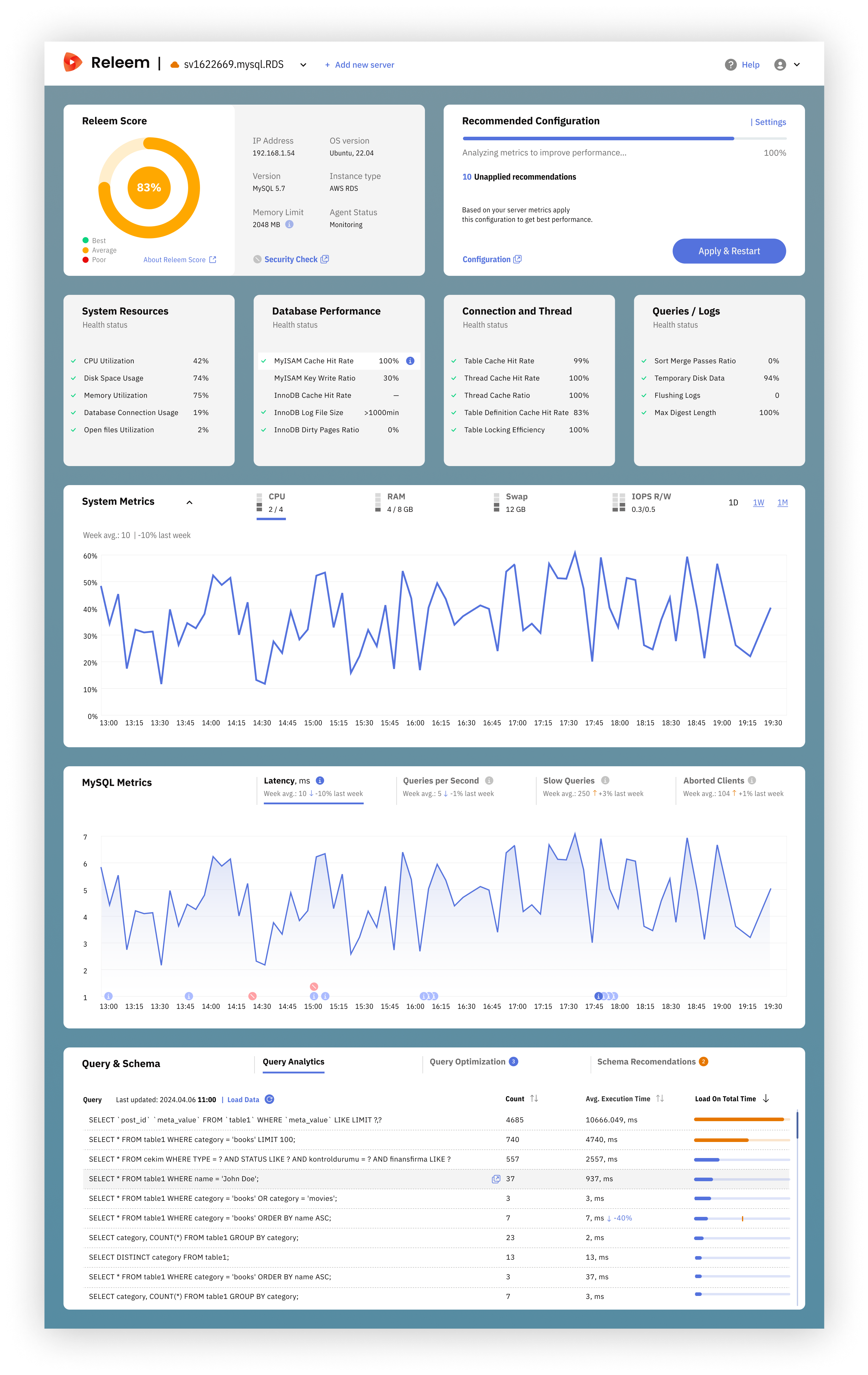Screen dimensions: 868x1375
Task: Open Schema Recomendations tab
Action: pos(646,1061)
